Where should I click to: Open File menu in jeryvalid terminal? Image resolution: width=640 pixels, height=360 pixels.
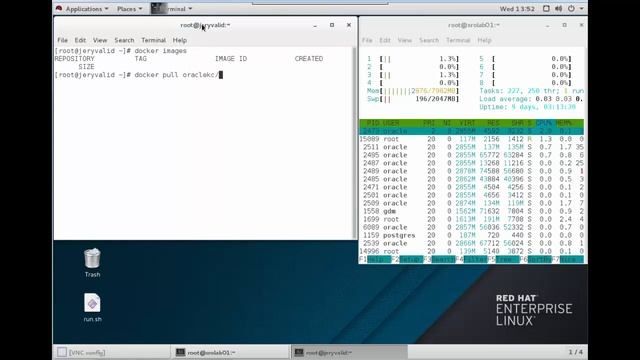(x=62, y=40)
